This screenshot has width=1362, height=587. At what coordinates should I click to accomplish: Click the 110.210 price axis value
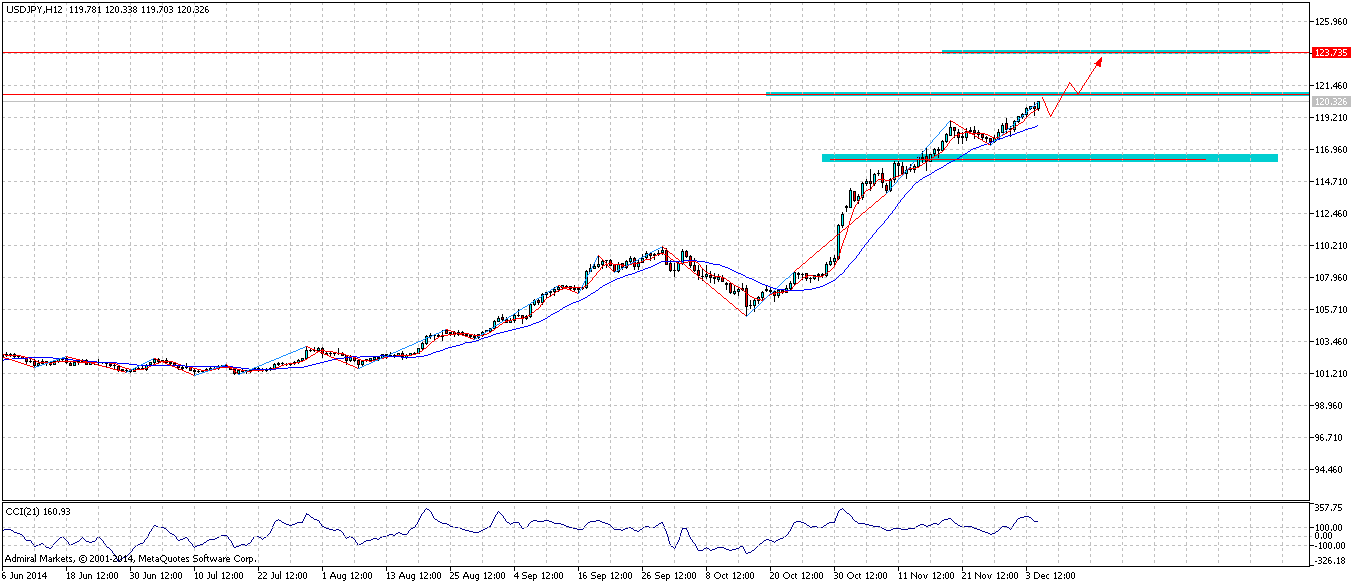pyautogui.click(x=1333, y=246)
